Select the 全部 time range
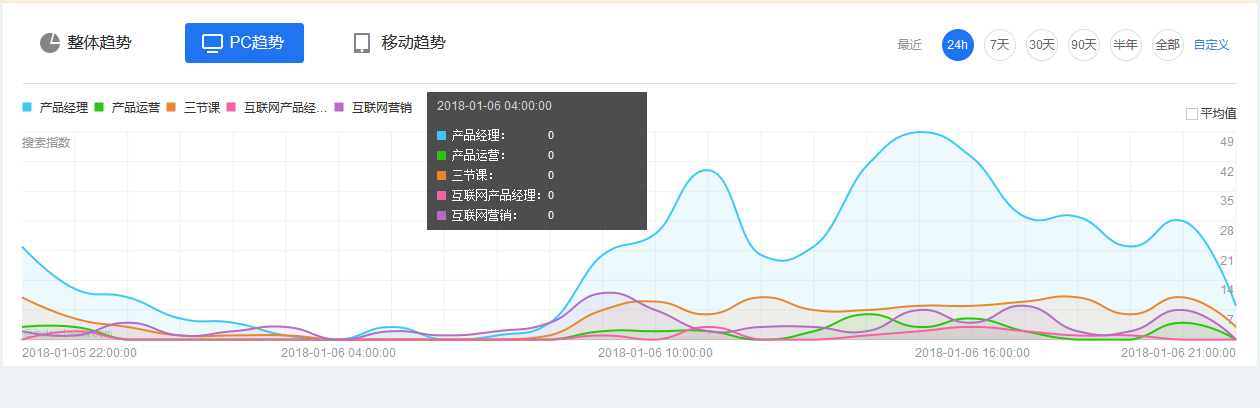This screenshot has height=408, width=1260. click(1167, 45)
